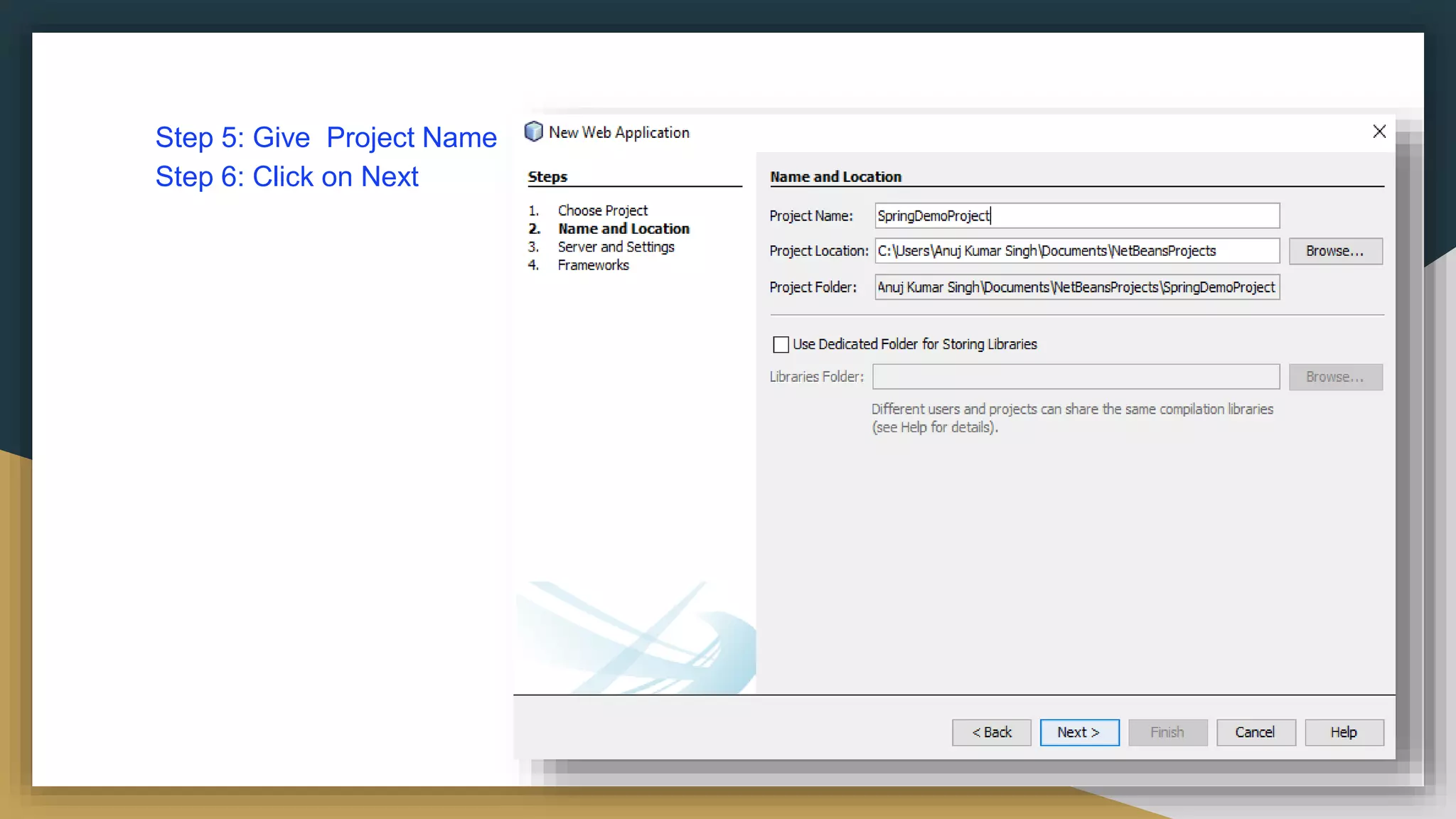
Task: Browse for the project location
Action: (x=1335, y=251)
